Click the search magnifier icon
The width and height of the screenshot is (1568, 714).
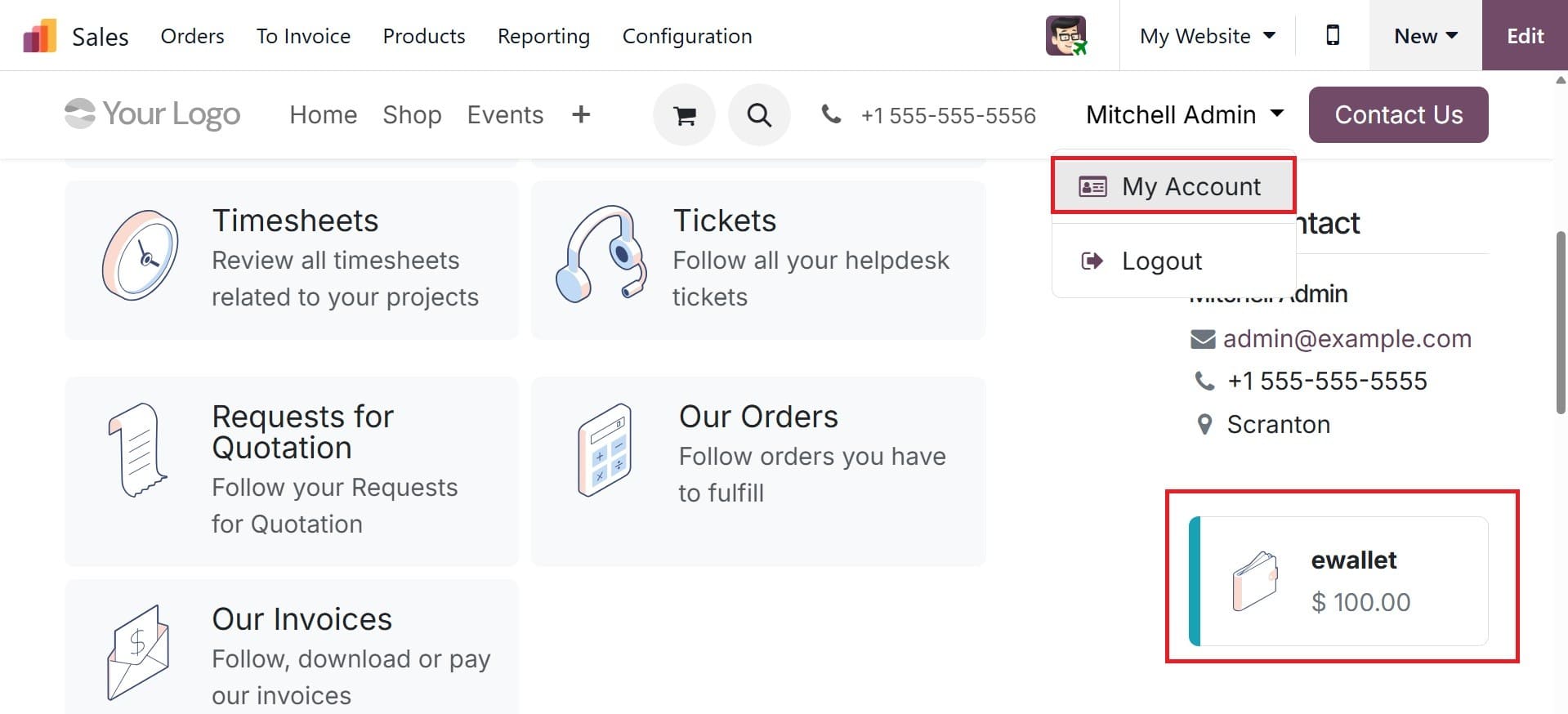759,115
